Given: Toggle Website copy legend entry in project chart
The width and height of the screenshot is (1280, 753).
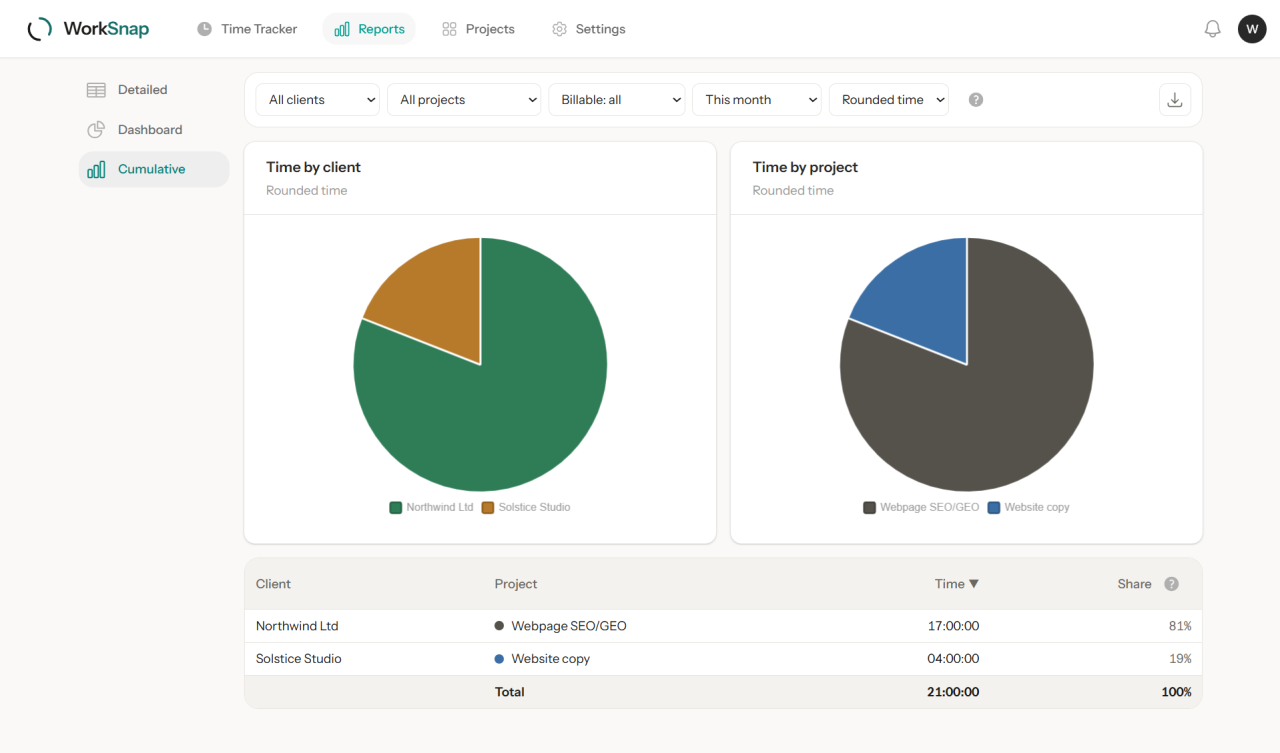Looking at the screenshot, I should point(1028,507).
